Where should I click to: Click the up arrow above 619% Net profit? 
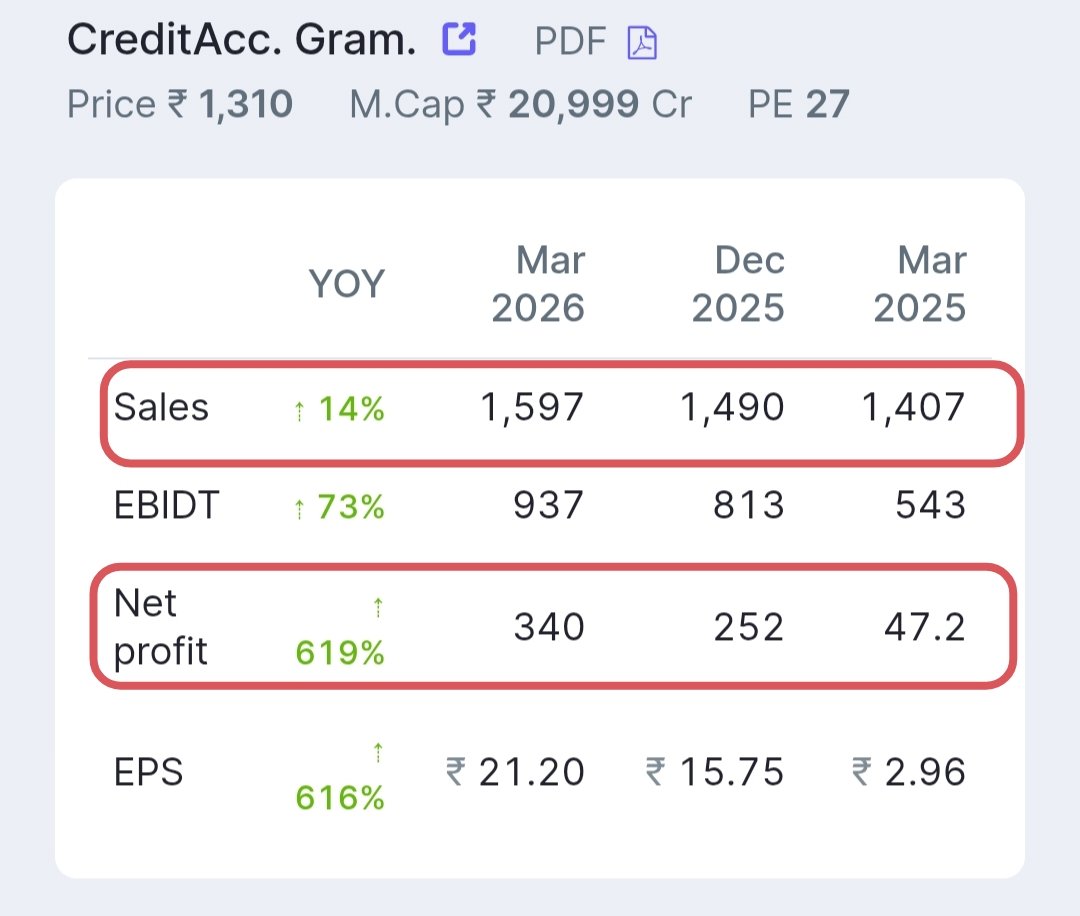pos(377,607)
